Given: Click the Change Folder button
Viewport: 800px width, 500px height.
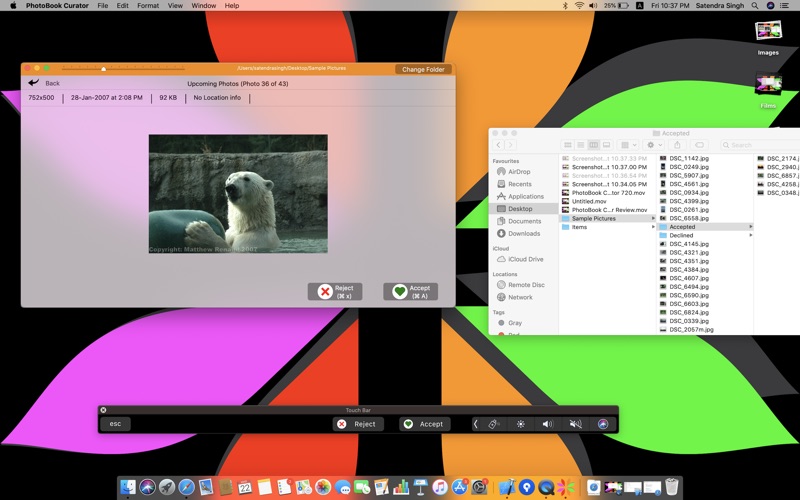Looking at the screenshot, I should click(x=423, y=69).
